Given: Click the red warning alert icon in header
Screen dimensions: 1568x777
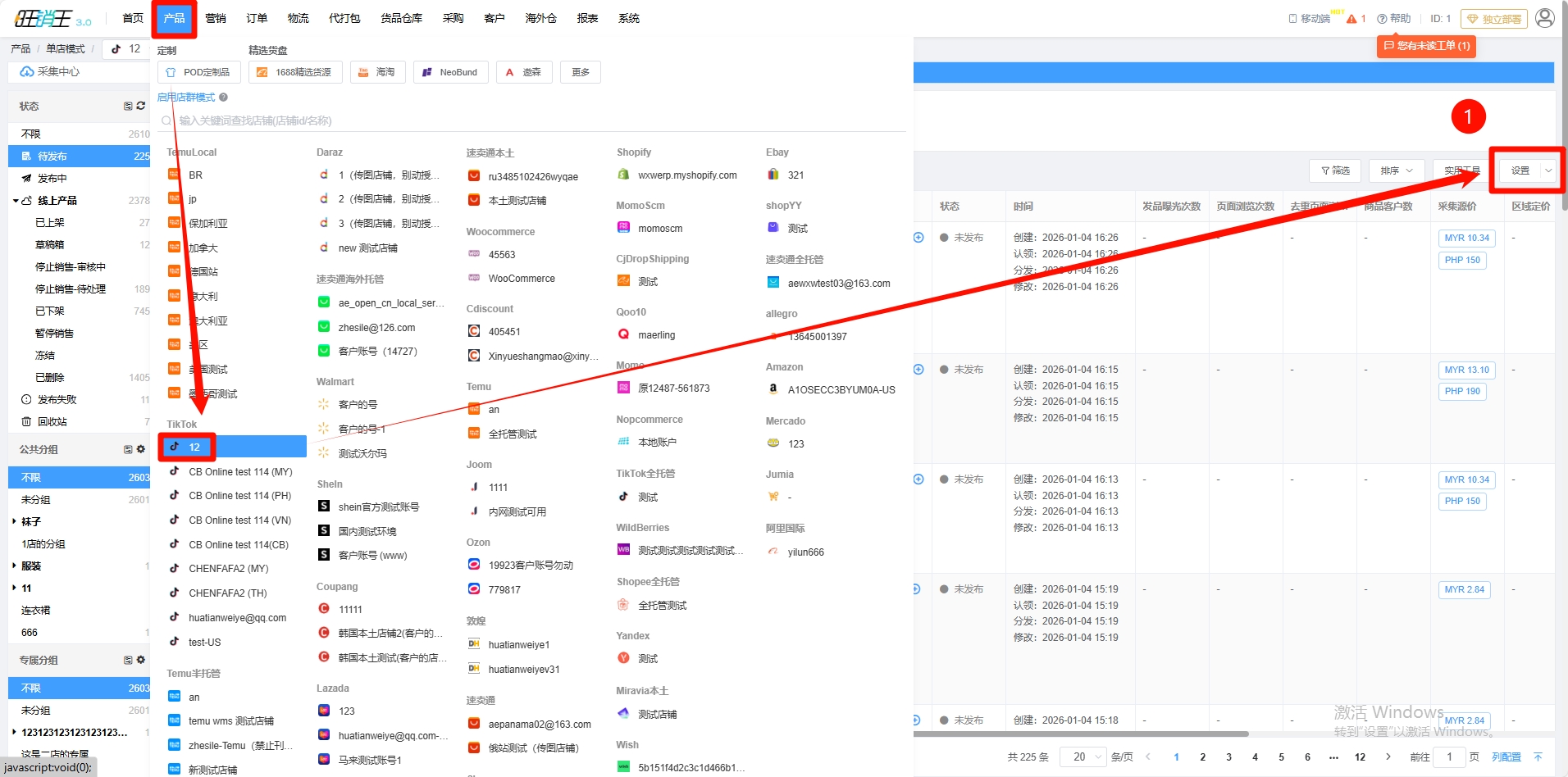Looking at the screenshot, I should pos(1351,19).
